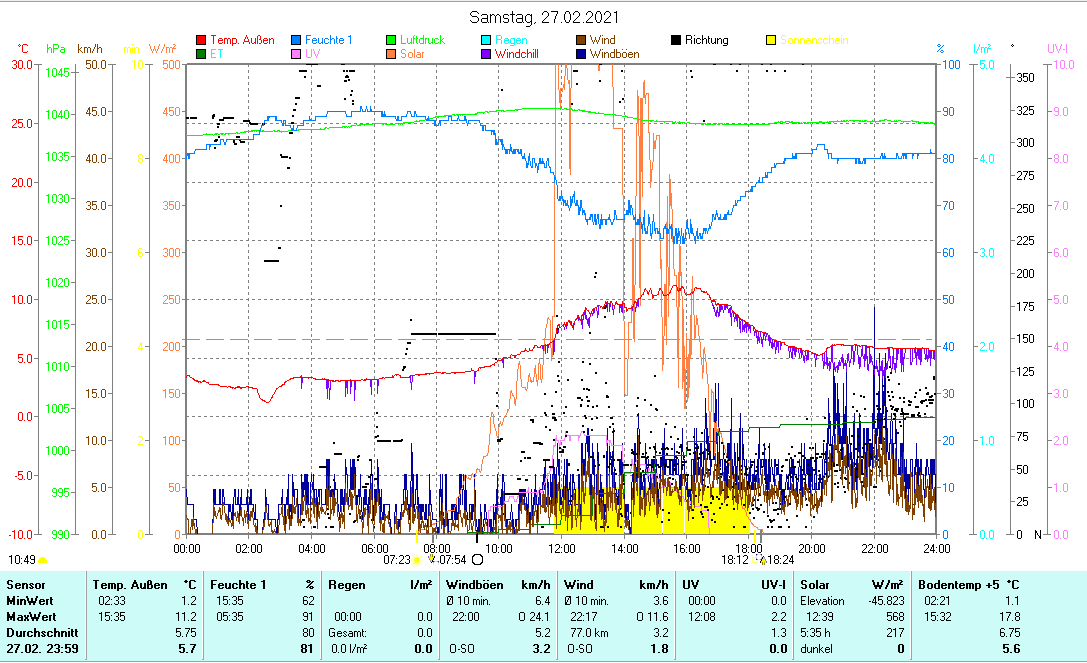Click the orange Solar legend square
The height and width of the screenshot is (663, 1087).
pyautogui.click(x=392, y=54)
